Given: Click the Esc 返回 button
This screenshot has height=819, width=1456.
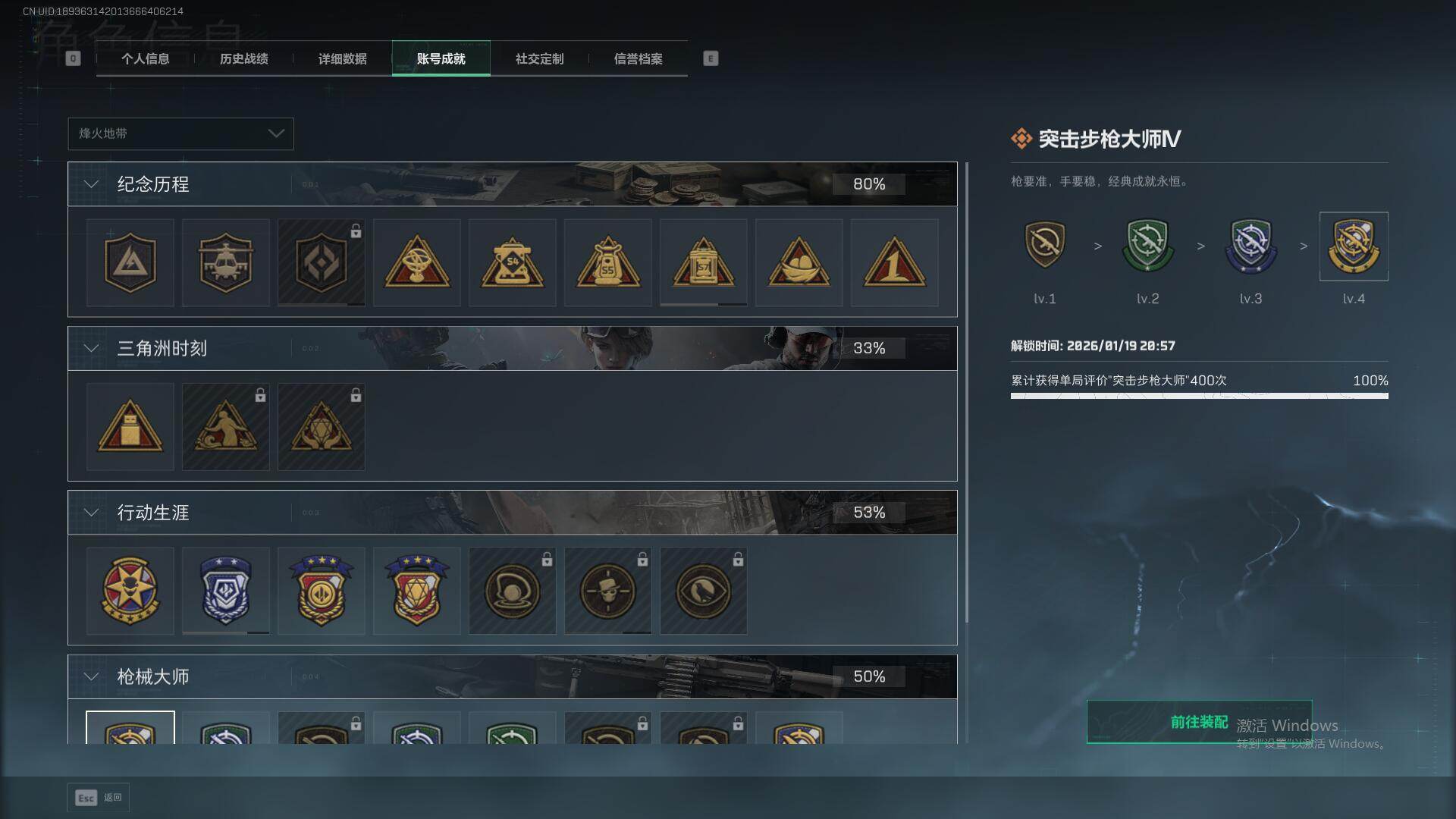Looking at the screenshot, I should point(99,798).
